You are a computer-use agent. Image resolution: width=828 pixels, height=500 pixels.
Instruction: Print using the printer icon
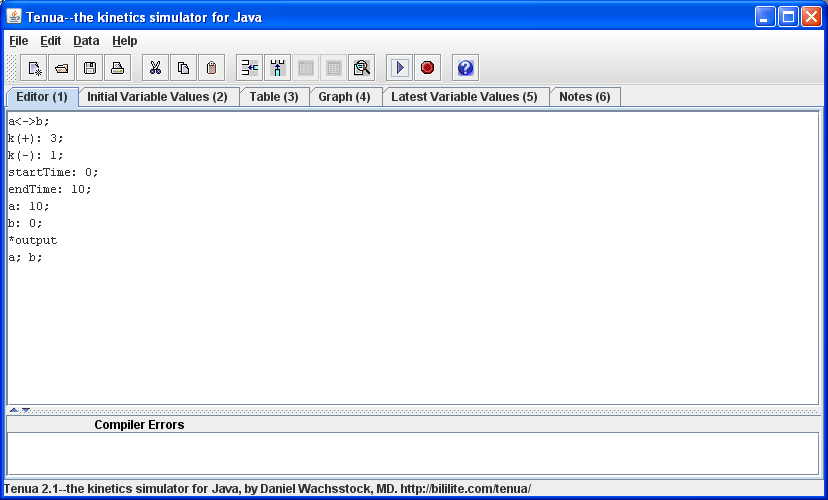117,68
